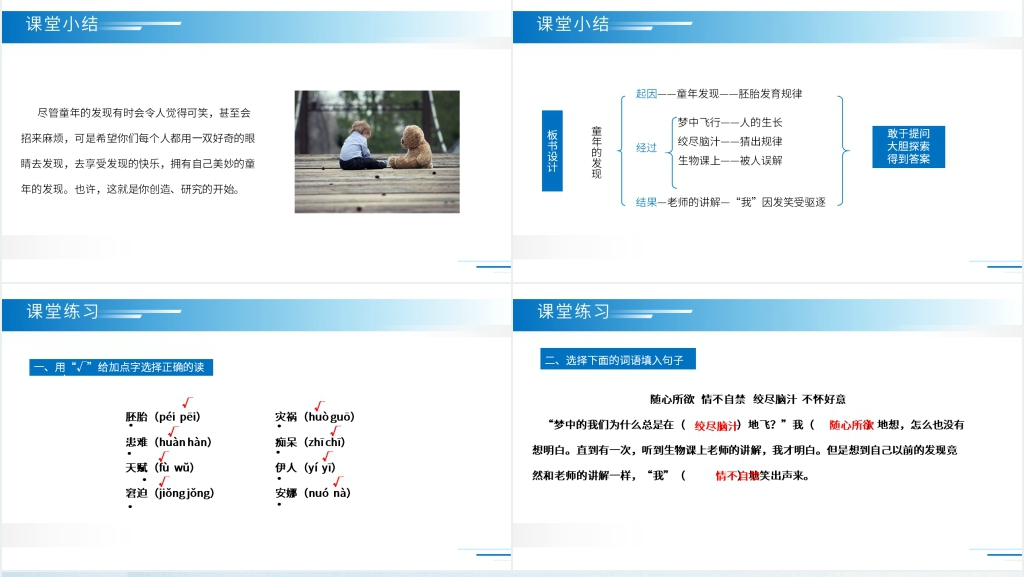Image resolution: width=1024 pixels, height=577 pixels.
Task: Click the red check mark above 窘迫 pinyin
Action: click(x=164, y=482)
